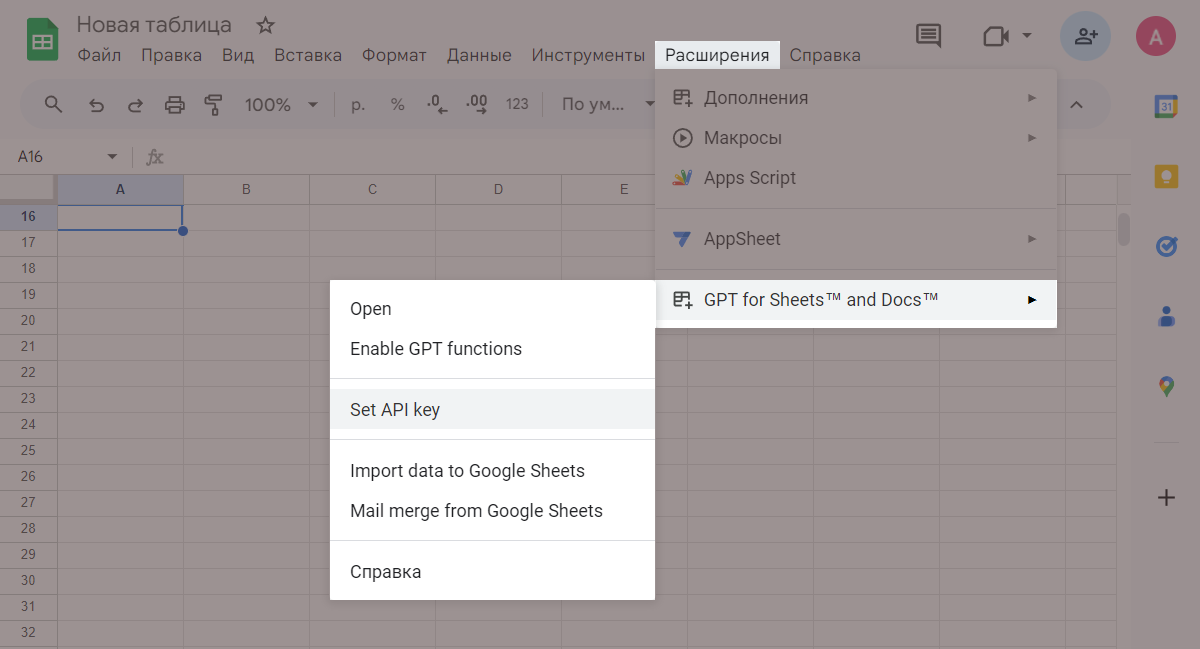Open the video call dropdown arrow

click(1027, 37)
